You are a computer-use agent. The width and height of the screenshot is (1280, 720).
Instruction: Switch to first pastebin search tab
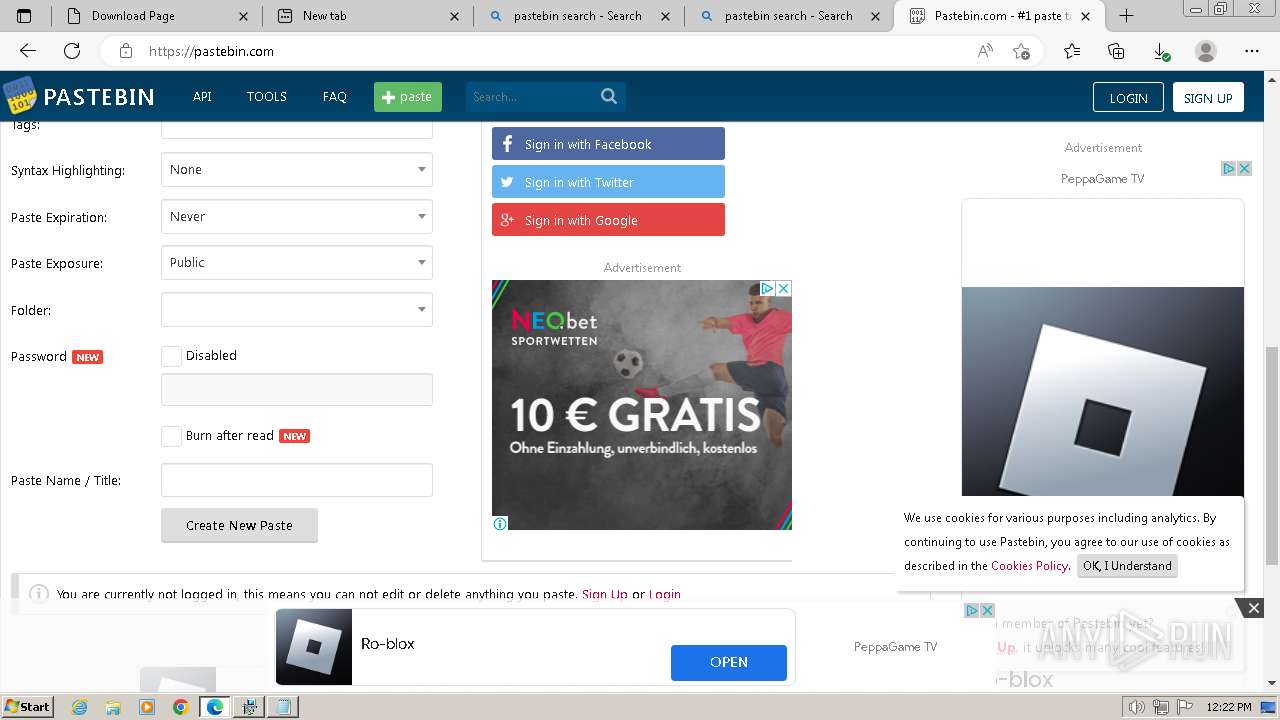[579, 16]
